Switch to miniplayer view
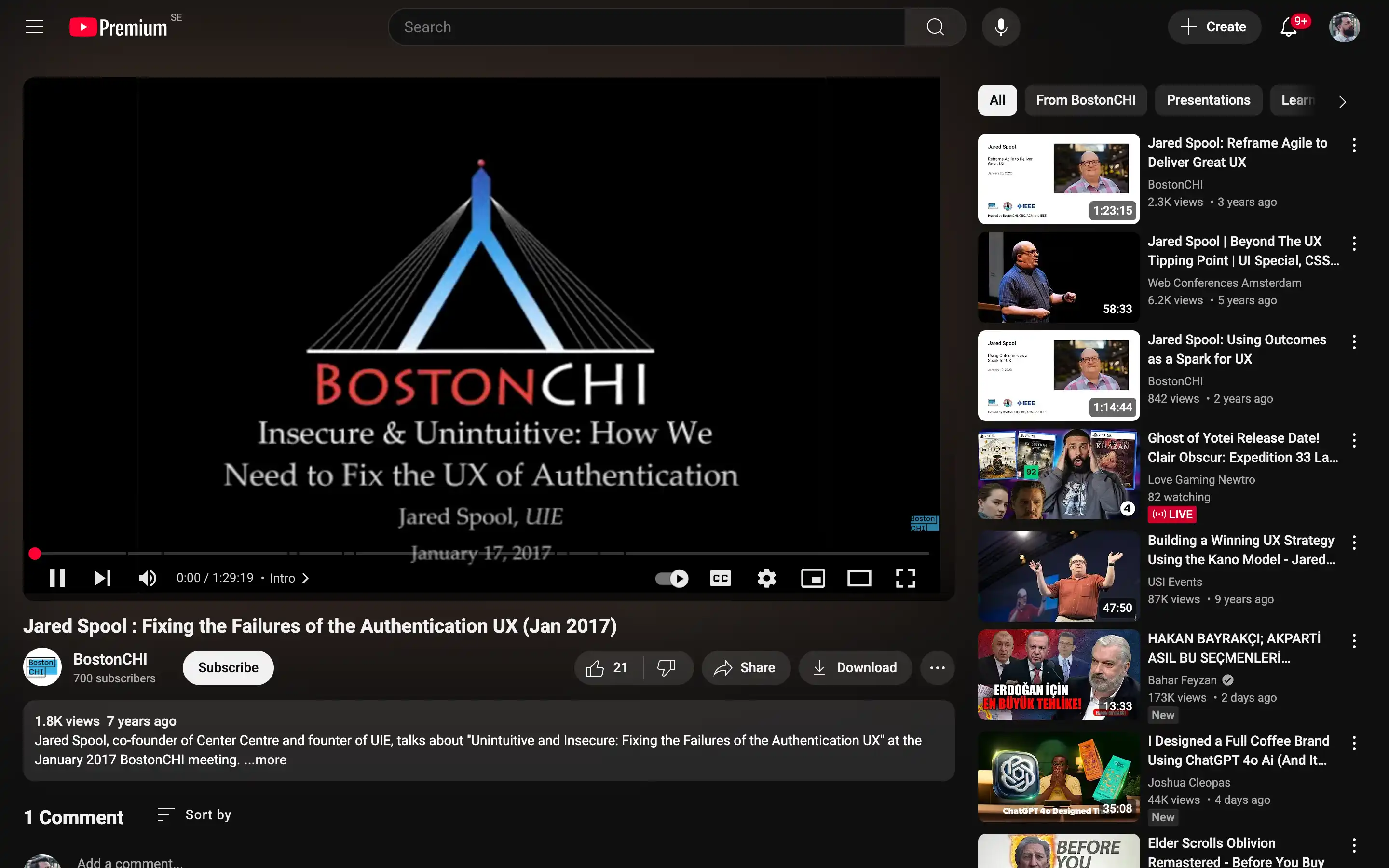The image size is (1389, 868). pyautogui.click(x=813, y=578)
